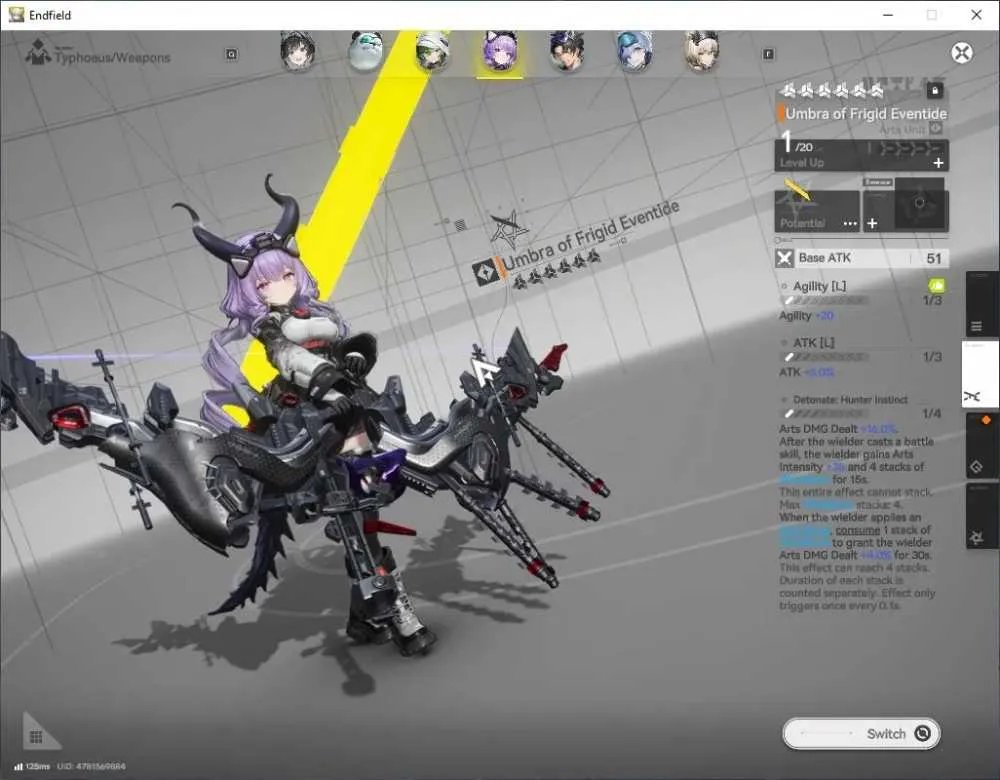Click the Base ATK value 51
Image resolution: width=1000 pixels, height=780 pixels.
click(934, 258)
